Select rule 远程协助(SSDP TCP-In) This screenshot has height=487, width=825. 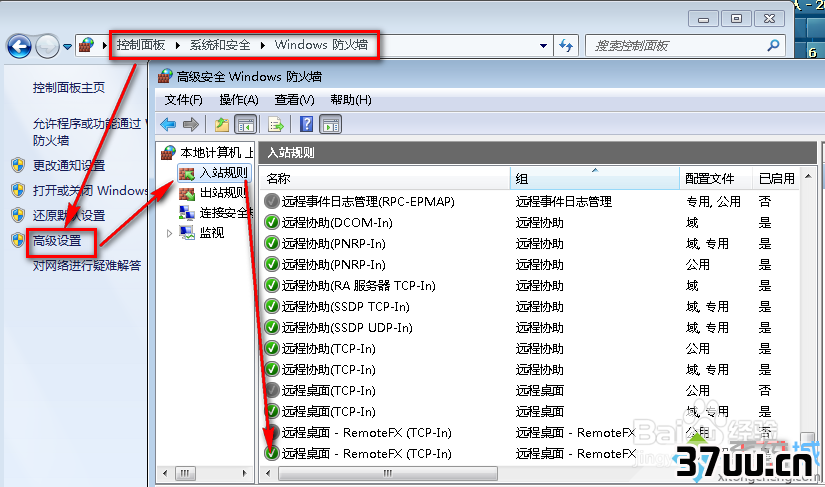coord(346,307)
